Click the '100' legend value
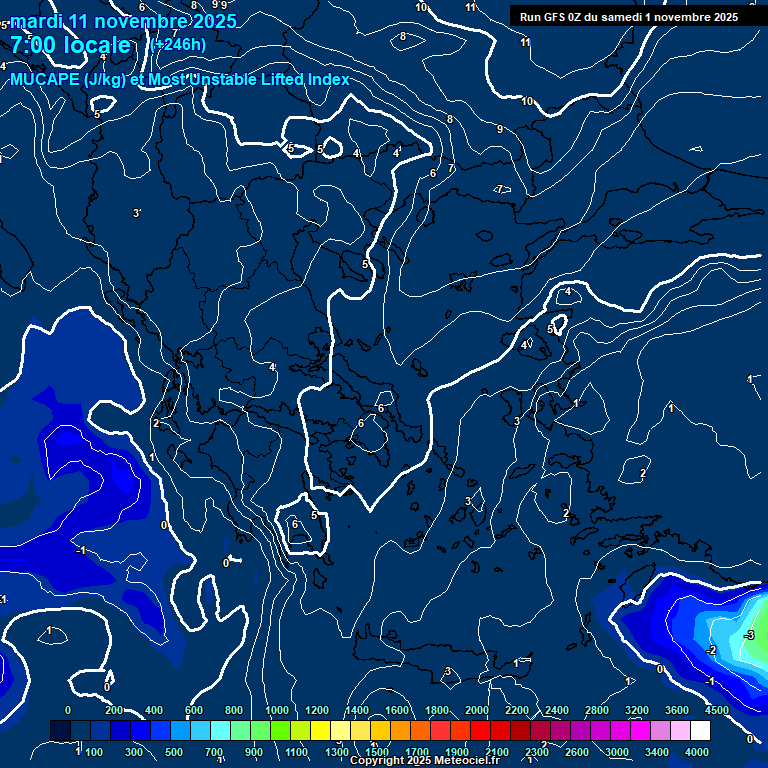Screen dimensions: 768x768 point(94,752)
